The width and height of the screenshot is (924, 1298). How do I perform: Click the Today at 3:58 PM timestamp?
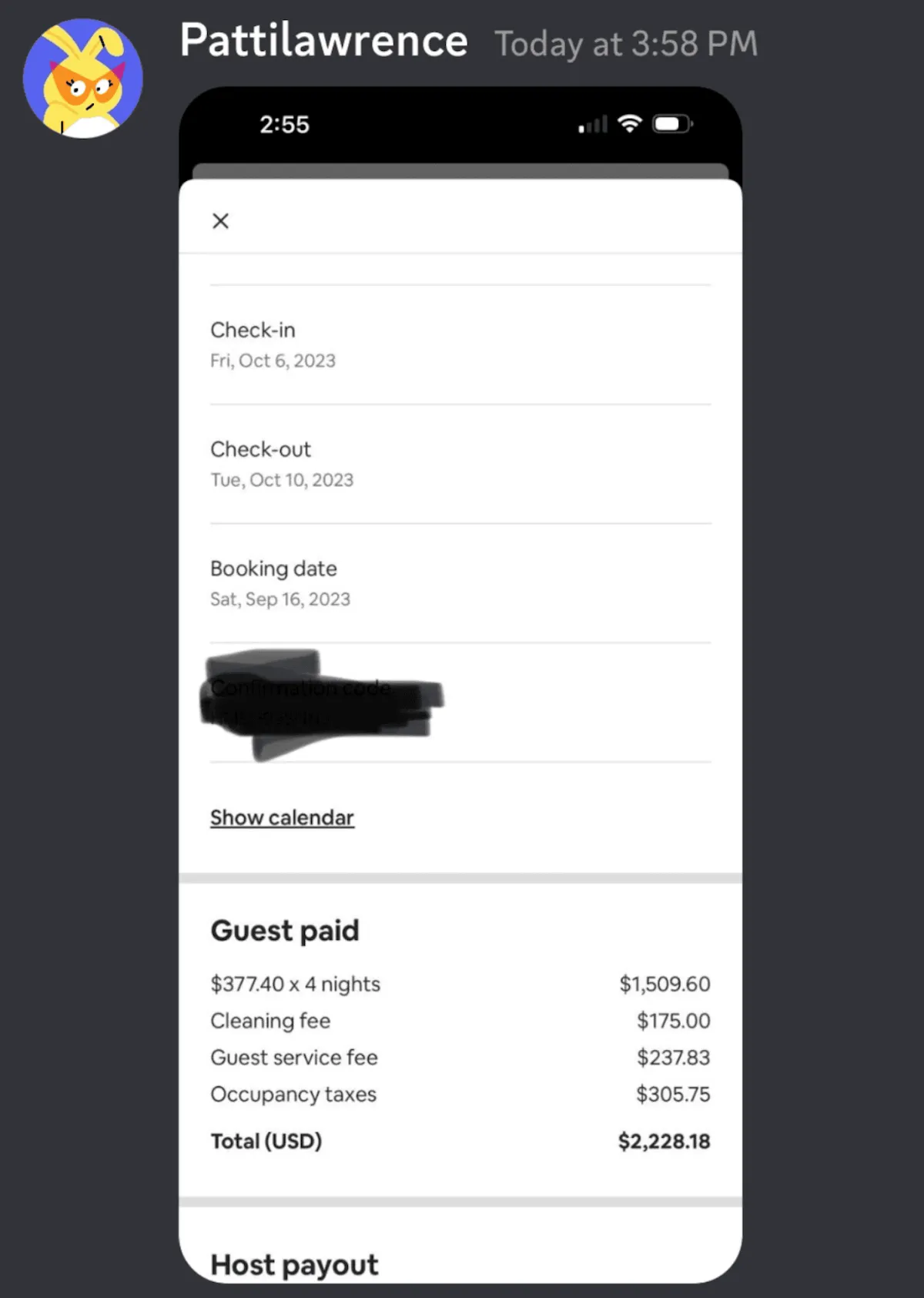626,44
